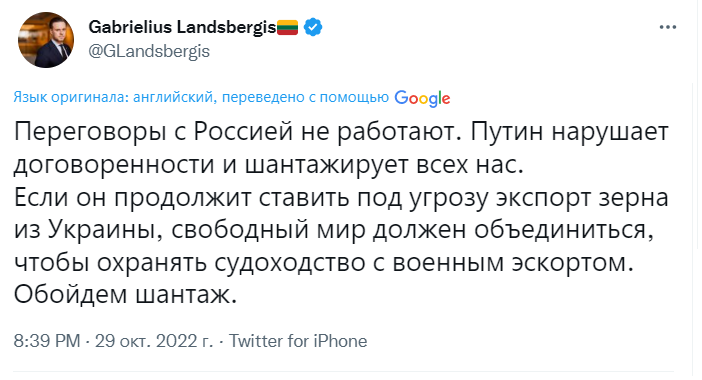The width and height of the screenshot is (702, 380).
Task: Open the 8:39 PM timestamp link
Action: click(47, 341)
